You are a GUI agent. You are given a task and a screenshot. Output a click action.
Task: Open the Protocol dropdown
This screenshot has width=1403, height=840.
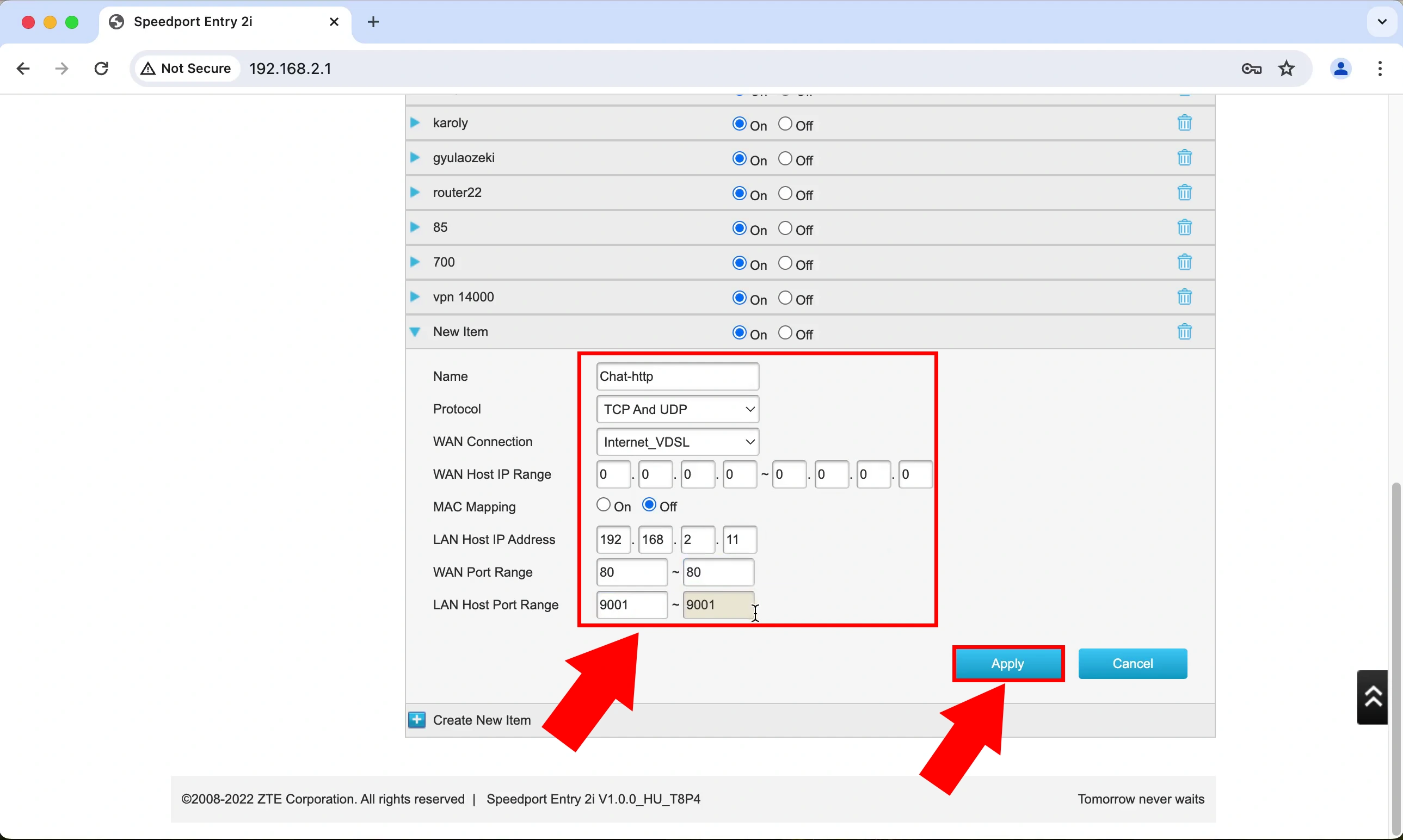click(678, 409)
